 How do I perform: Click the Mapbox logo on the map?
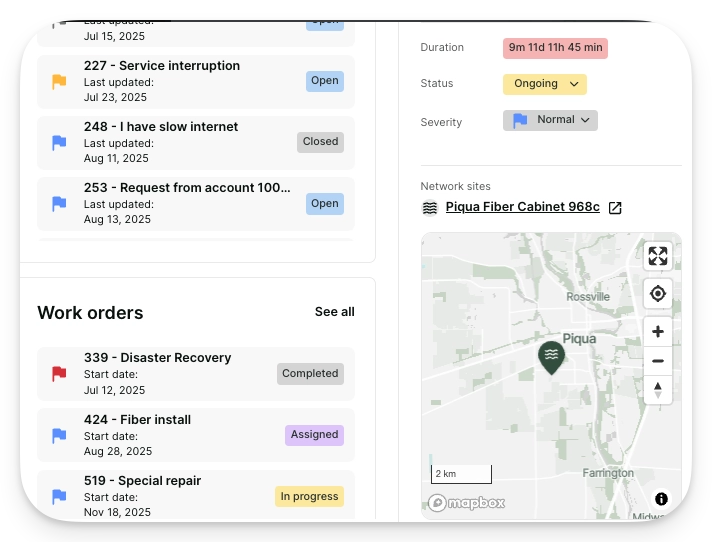[466, 503]
